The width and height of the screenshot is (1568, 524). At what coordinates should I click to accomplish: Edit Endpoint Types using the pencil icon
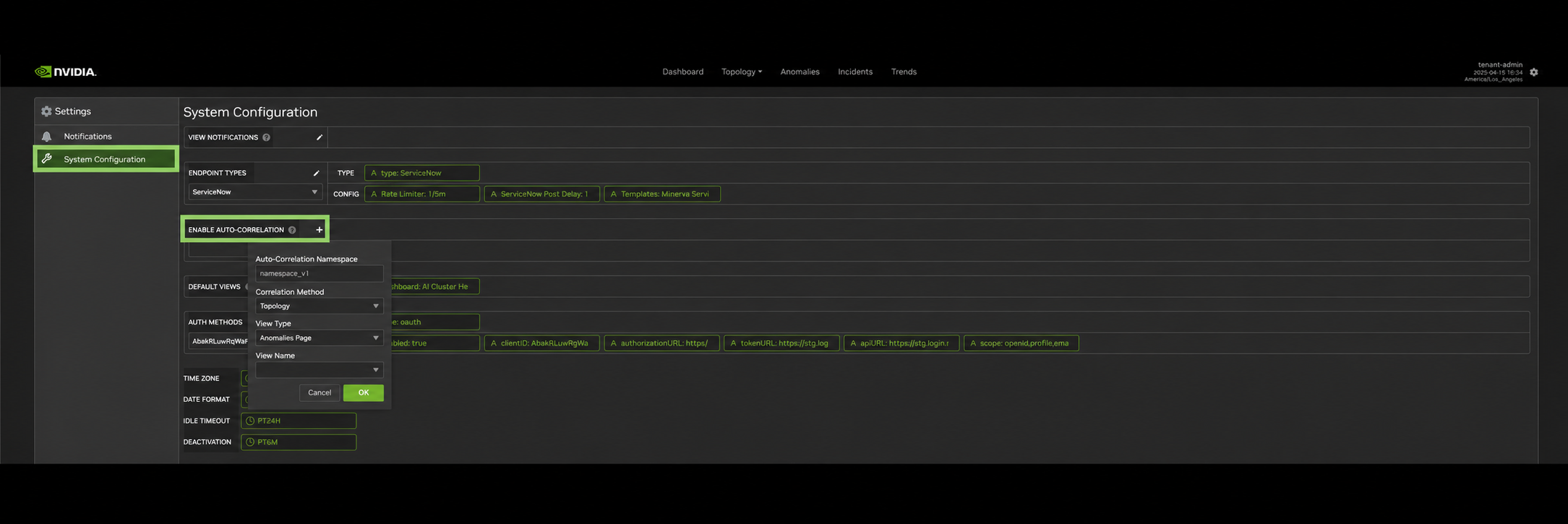[316, 173]
